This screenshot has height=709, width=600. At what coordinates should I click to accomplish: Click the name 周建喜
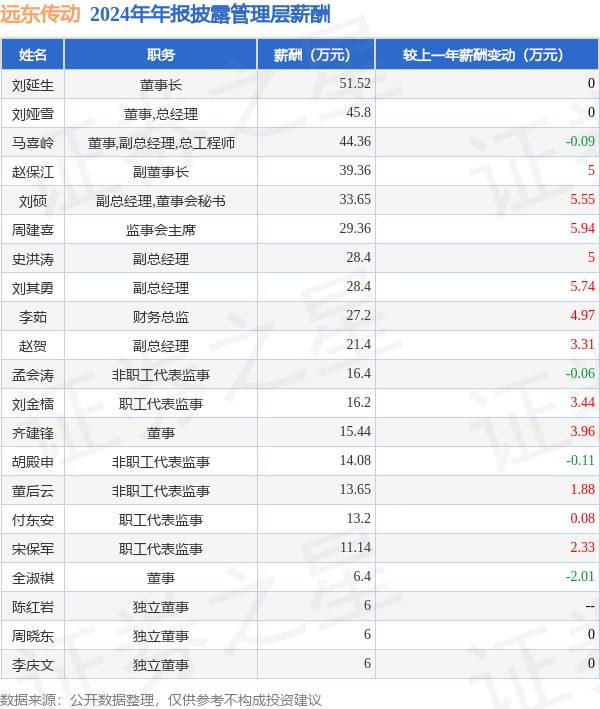pos(33,230)
